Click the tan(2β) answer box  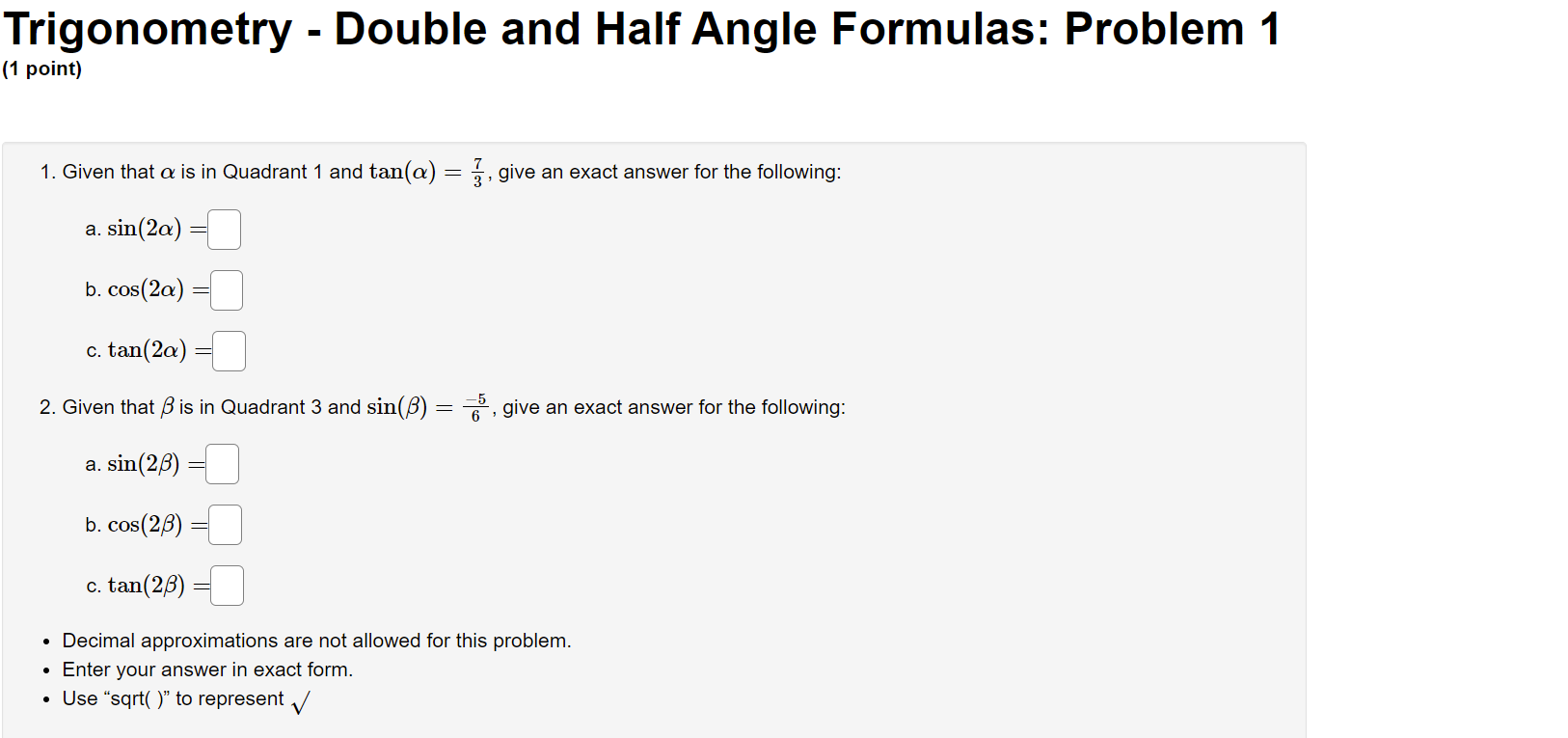click(x=228, y=585)
